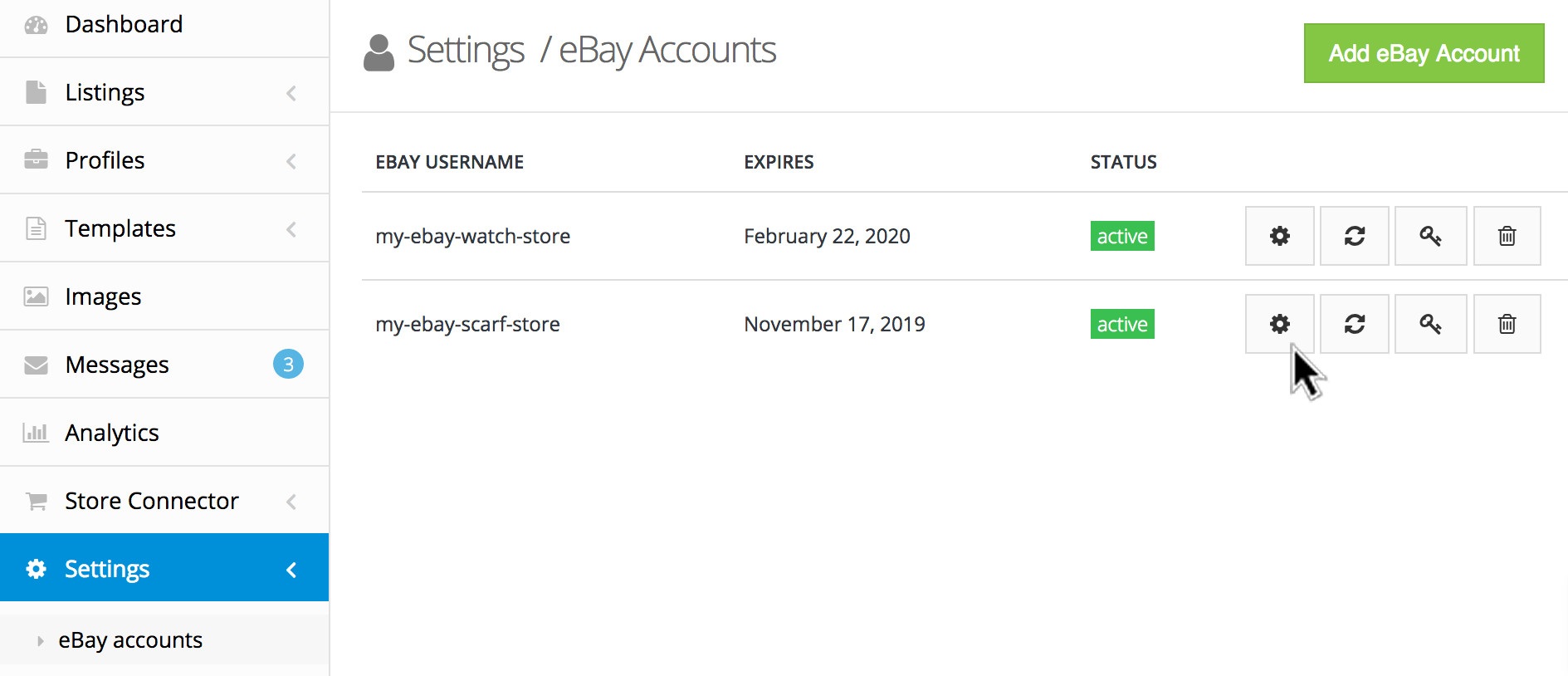Expand the Templates sidebar chevron
1568x676 pixels.
291,229
